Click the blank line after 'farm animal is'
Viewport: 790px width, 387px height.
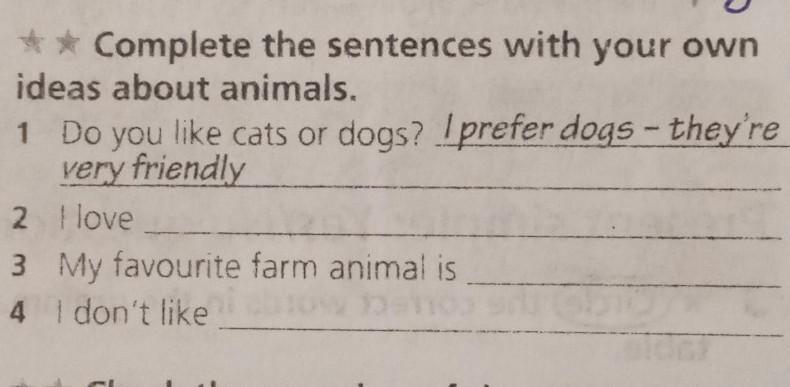click(x=624, y=286)
